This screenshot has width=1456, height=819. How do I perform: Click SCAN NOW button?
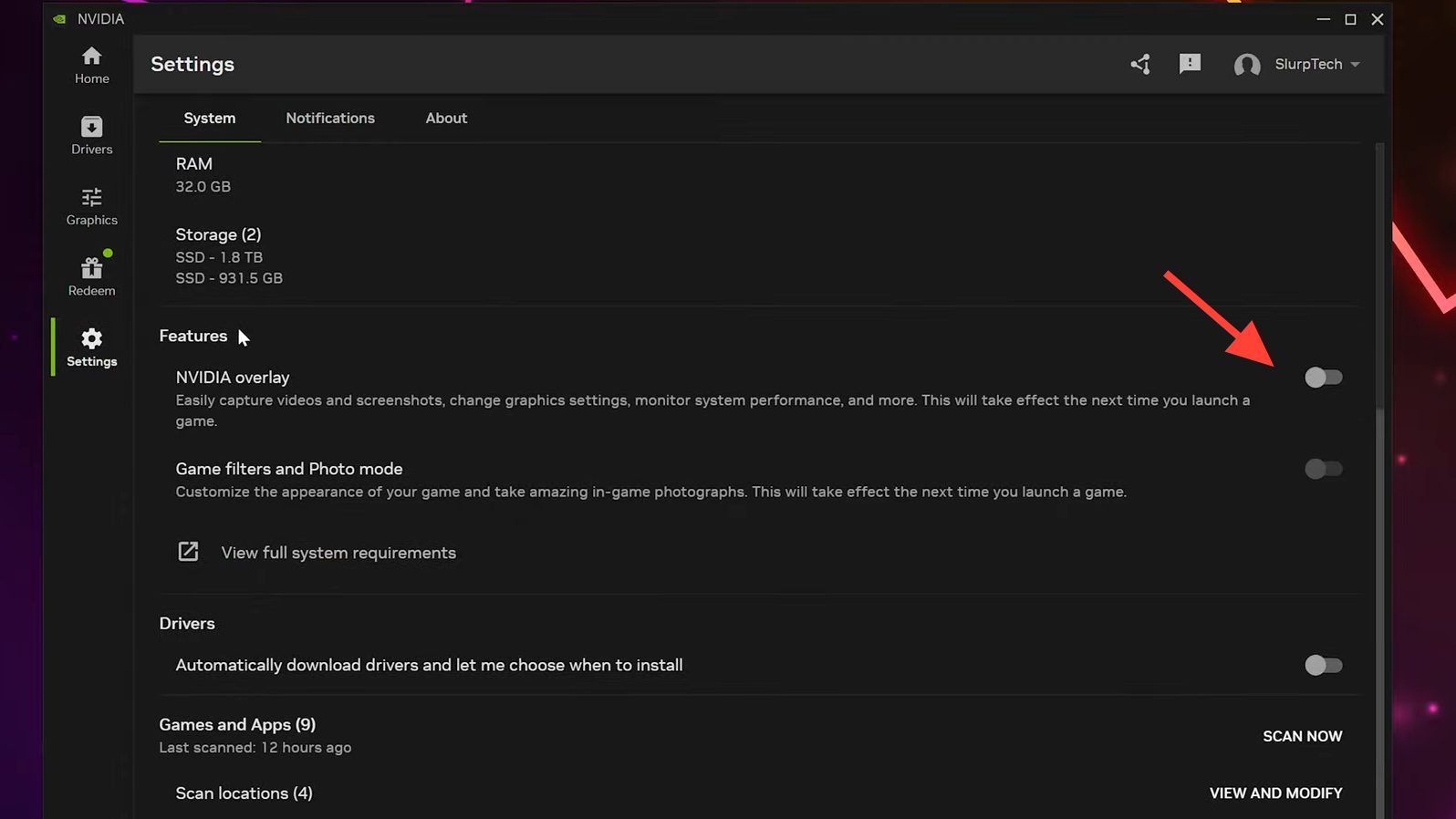pos(1302,736)
